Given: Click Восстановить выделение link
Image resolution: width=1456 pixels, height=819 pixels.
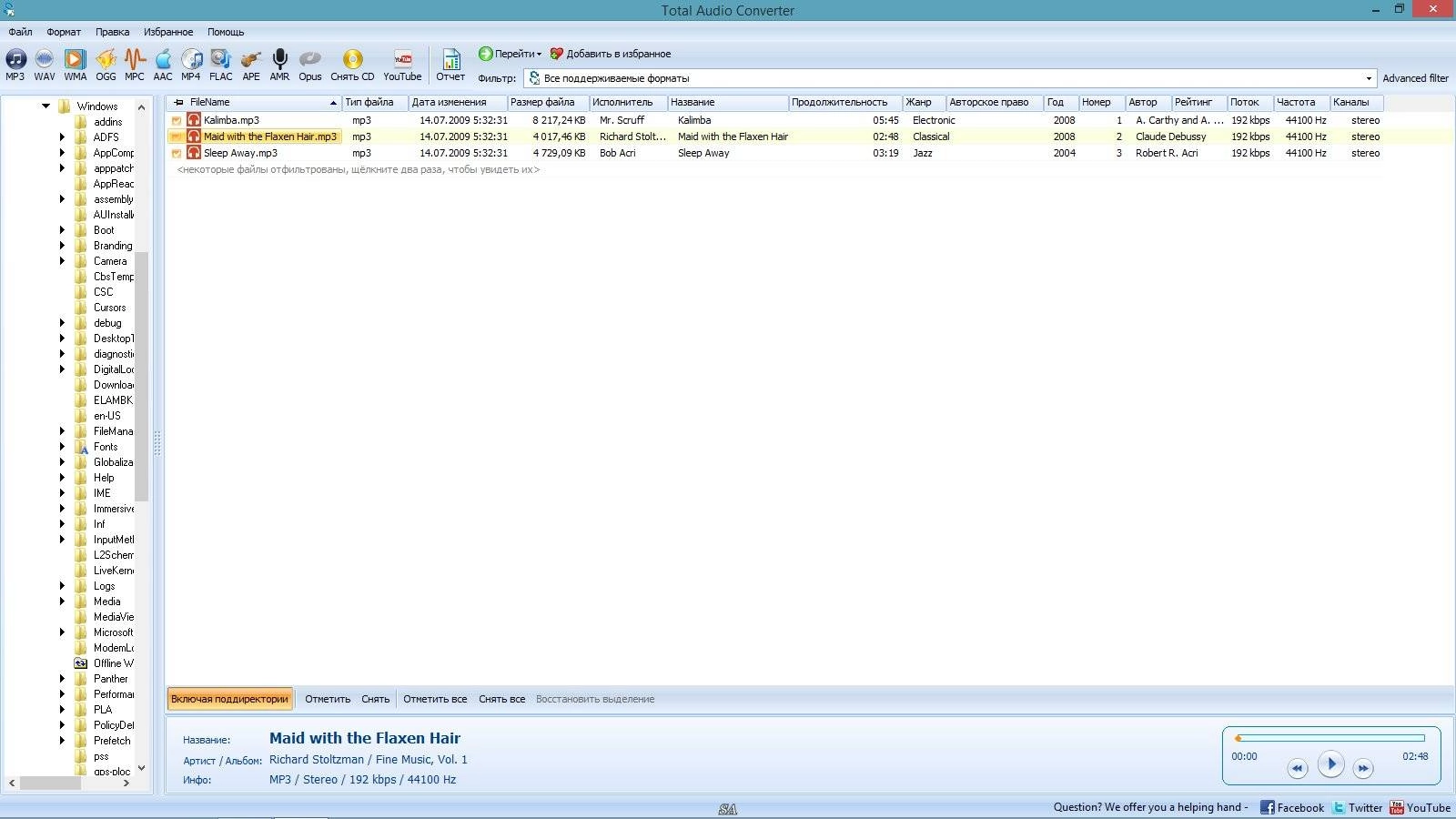Looking at the screenshot, I should [x=595, y=699].
